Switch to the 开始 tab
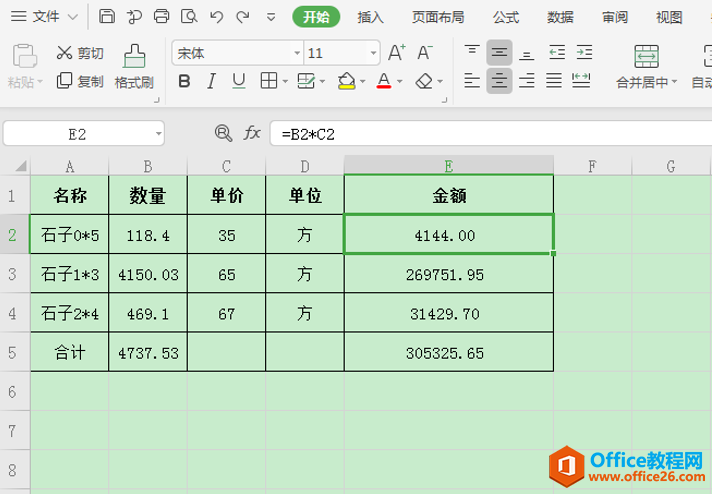712x494 pixels. tap(316, 17)
